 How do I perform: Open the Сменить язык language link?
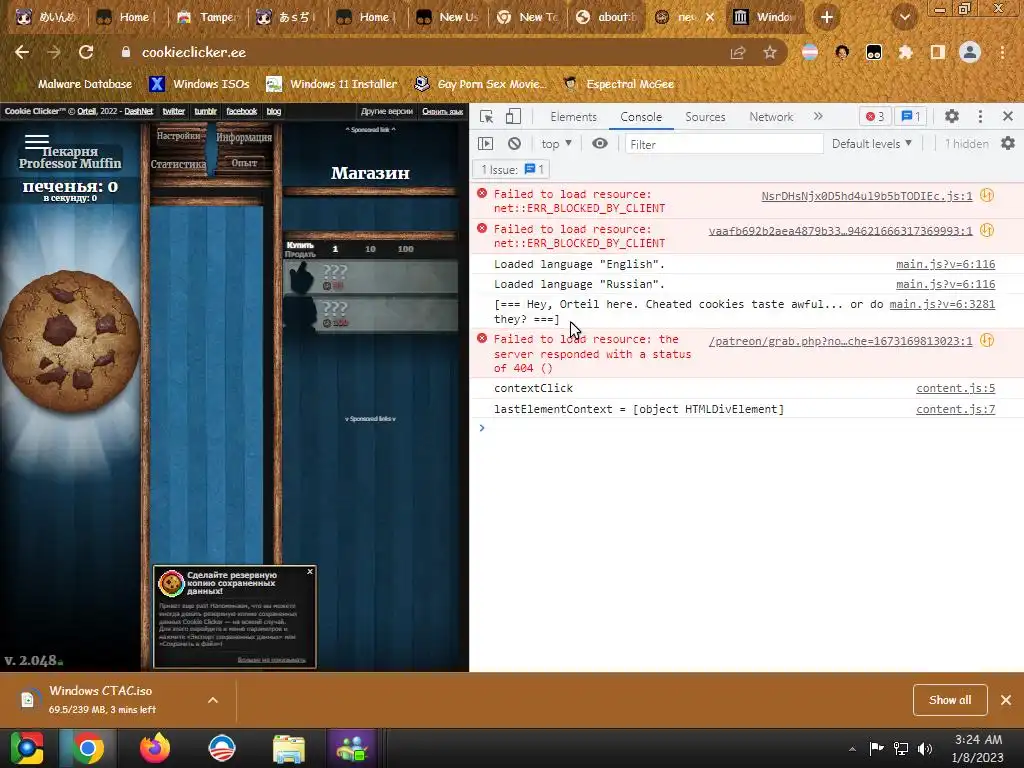pos(442,111)
